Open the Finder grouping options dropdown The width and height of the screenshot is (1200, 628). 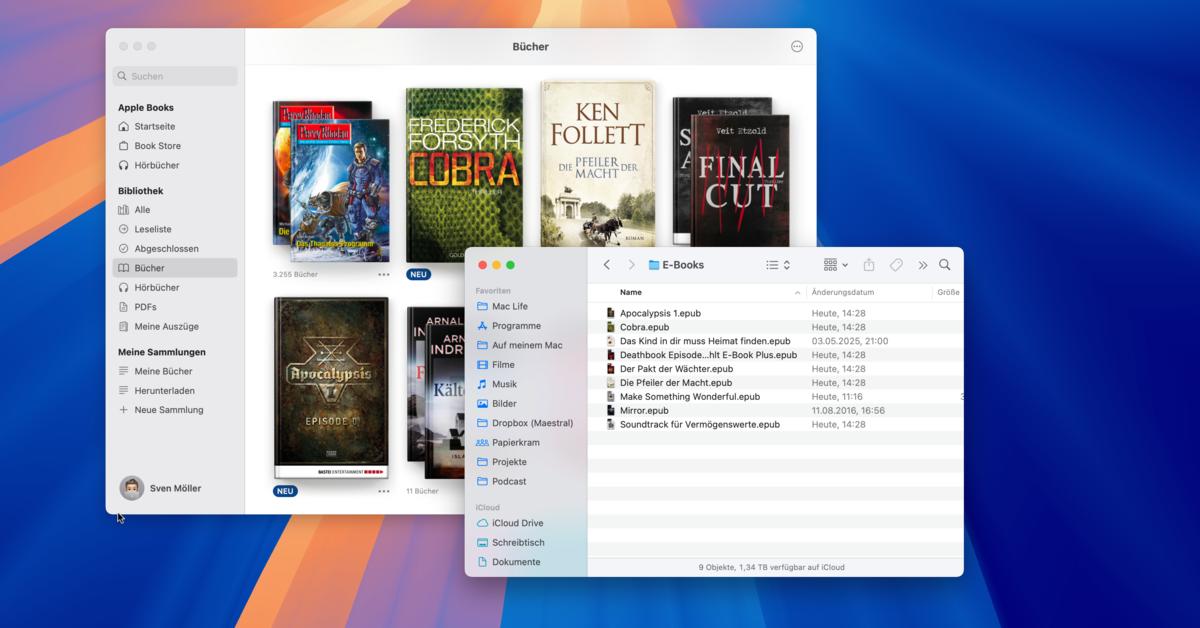point(836,265)
